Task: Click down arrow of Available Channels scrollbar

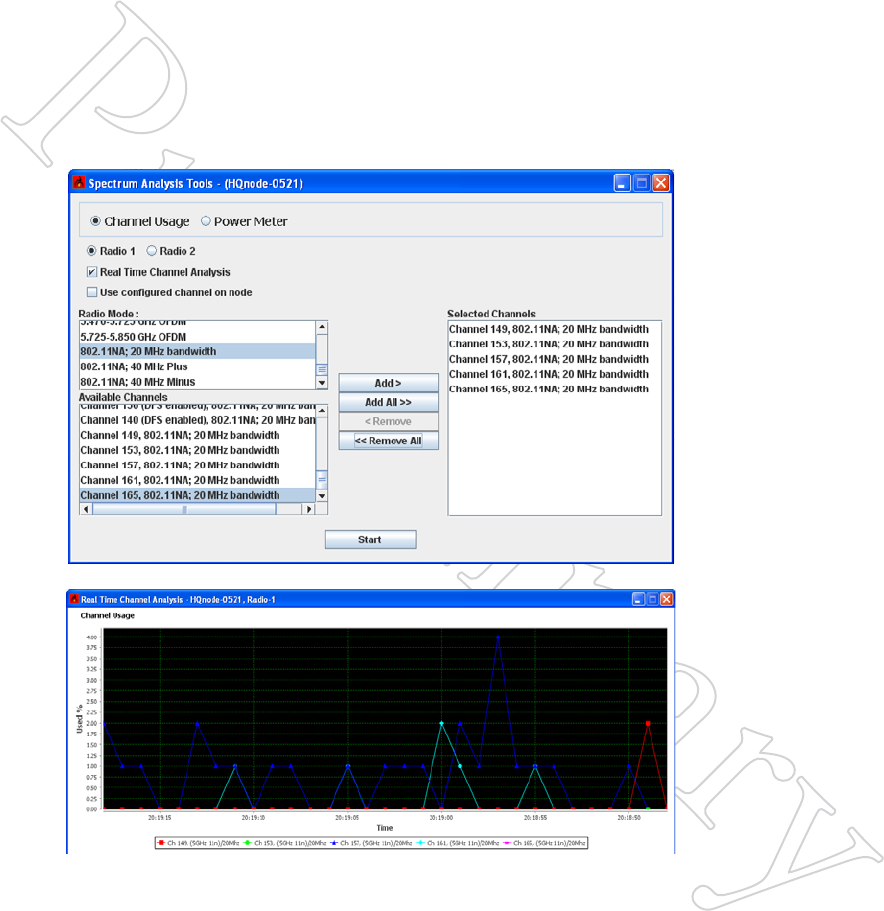Action: (322, 496)
